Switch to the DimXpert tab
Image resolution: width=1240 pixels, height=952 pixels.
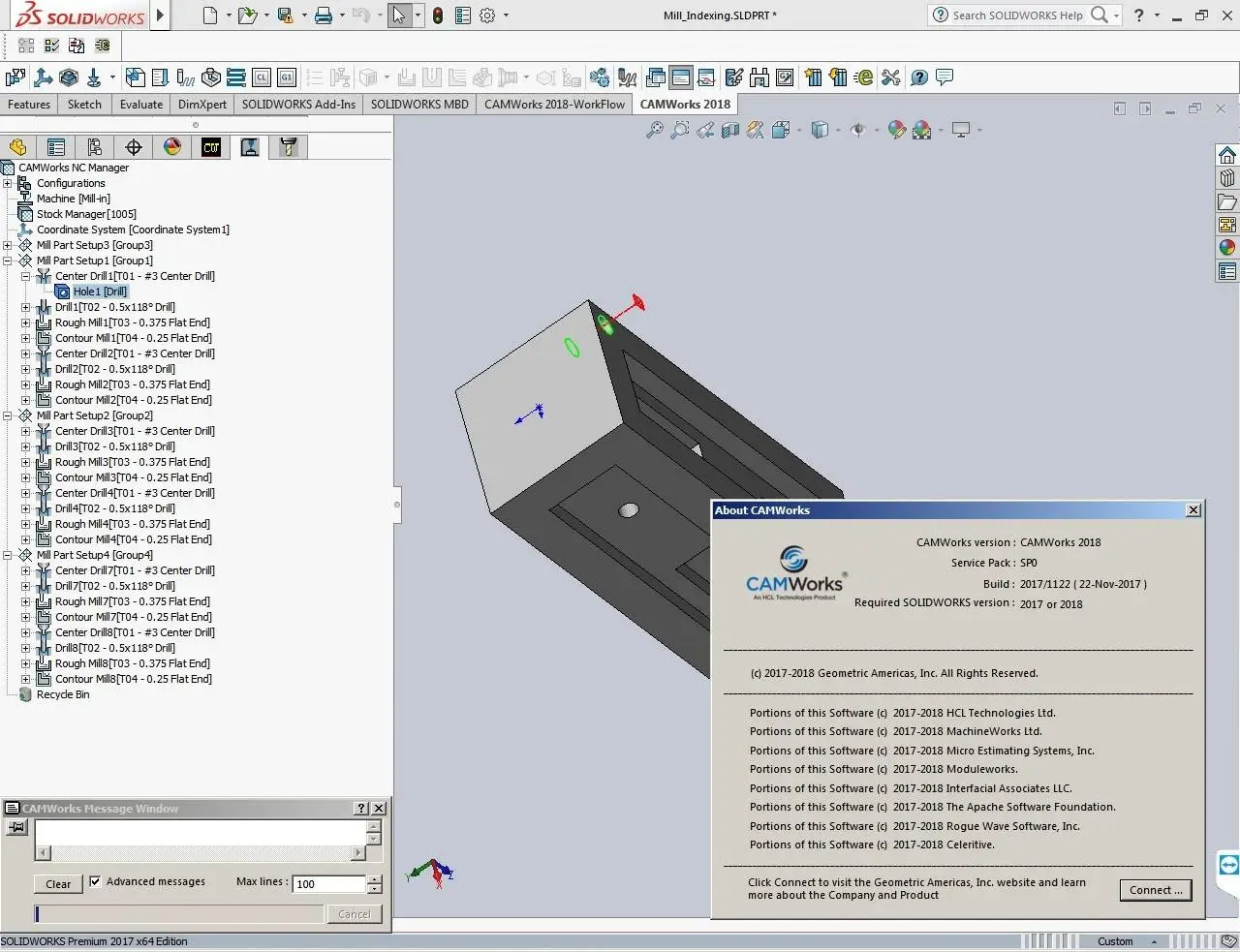(202, 105)
